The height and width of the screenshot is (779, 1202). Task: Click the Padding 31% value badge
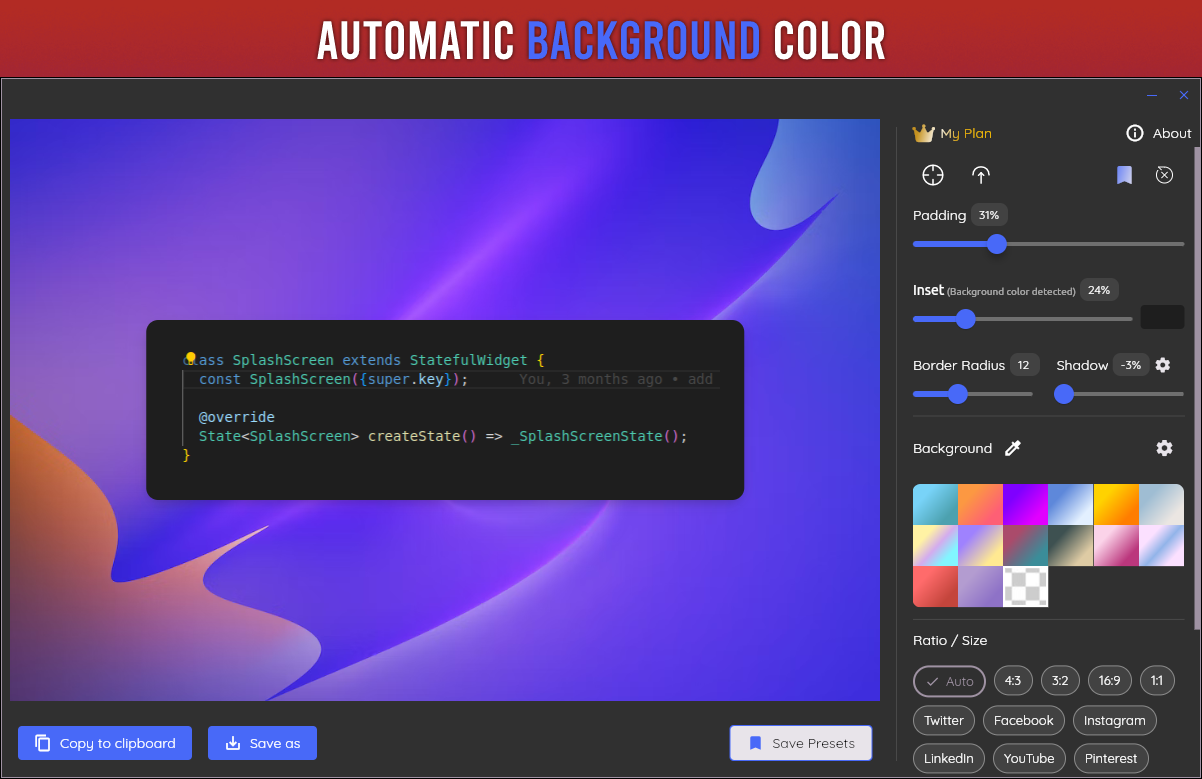[x=989, y=215]
